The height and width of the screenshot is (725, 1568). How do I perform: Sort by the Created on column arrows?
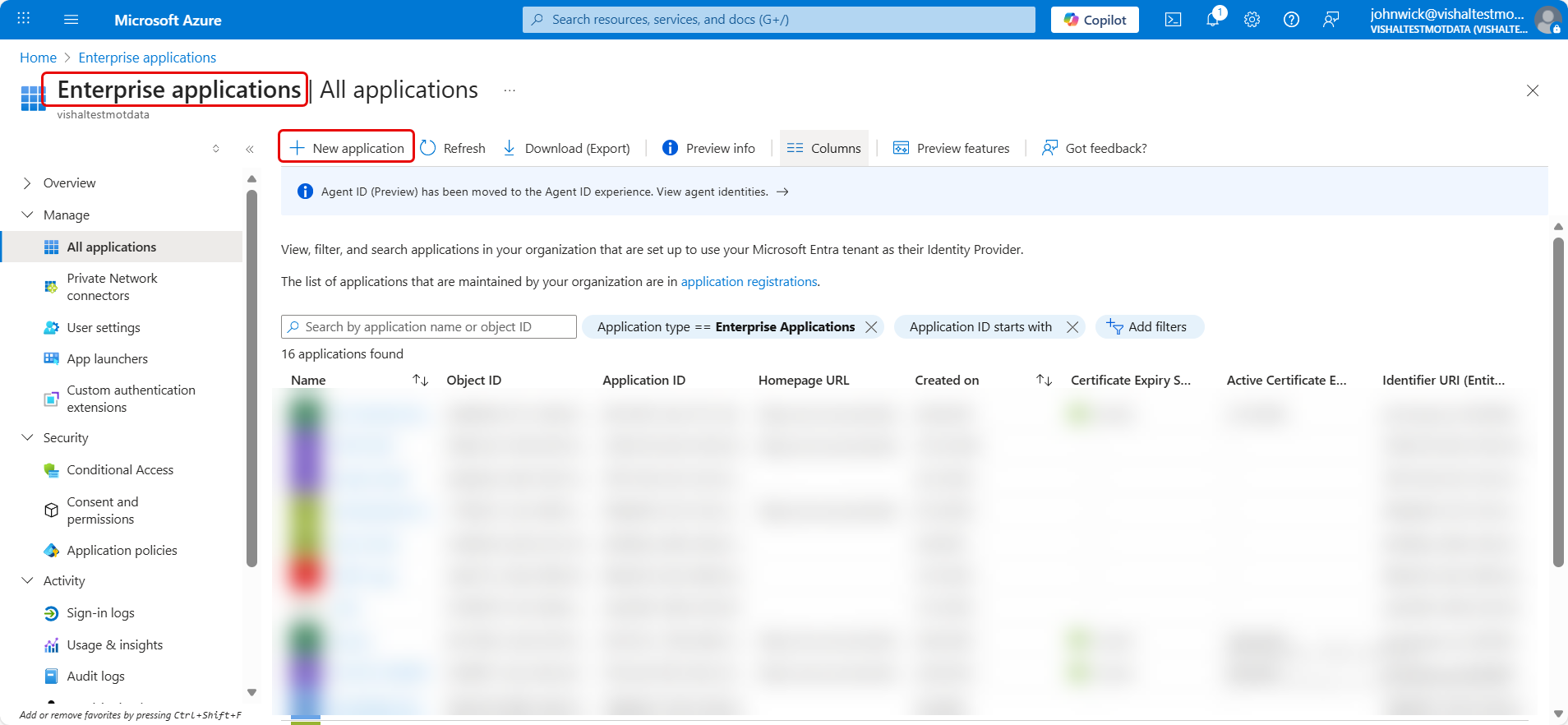coord(1044,380)
